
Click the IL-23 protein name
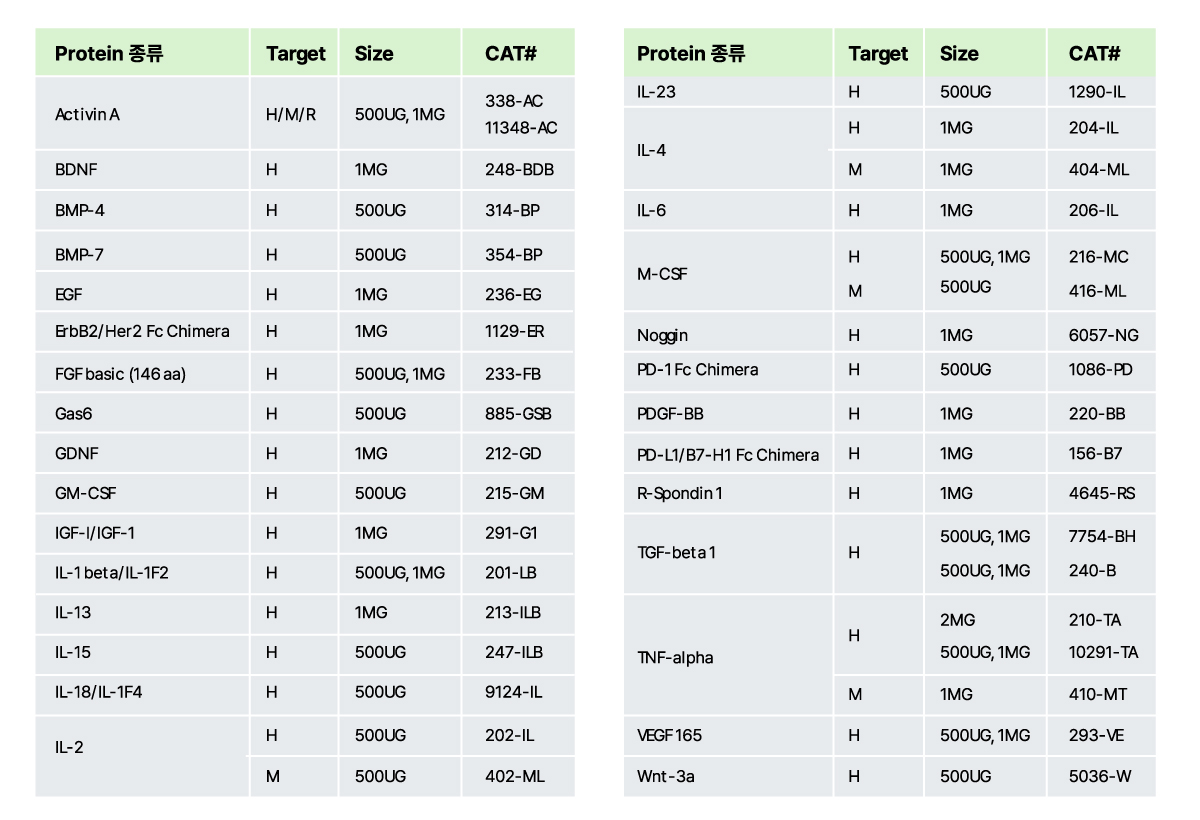657,92
